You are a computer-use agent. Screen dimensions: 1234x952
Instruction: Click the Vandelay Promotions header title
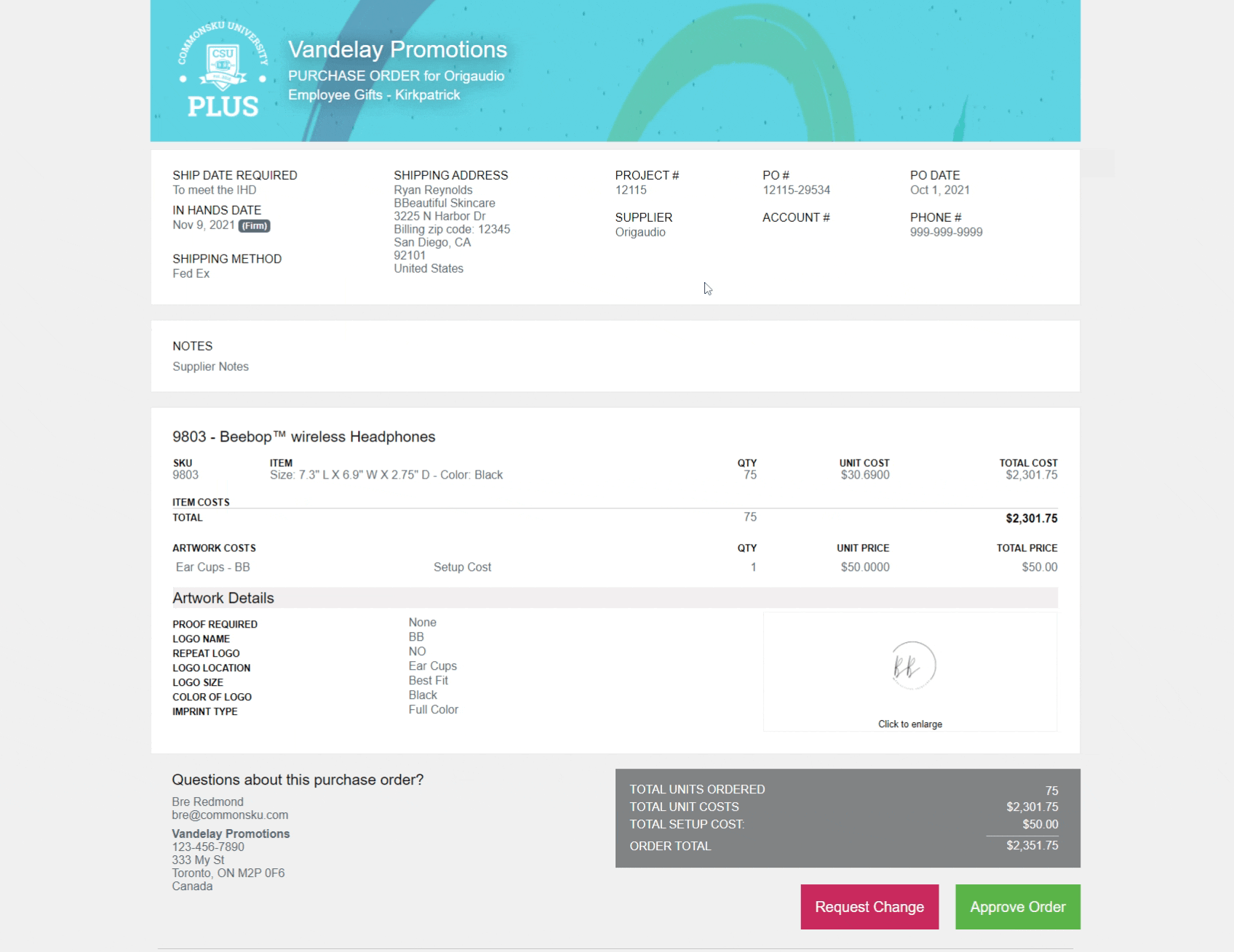point(397,49)
